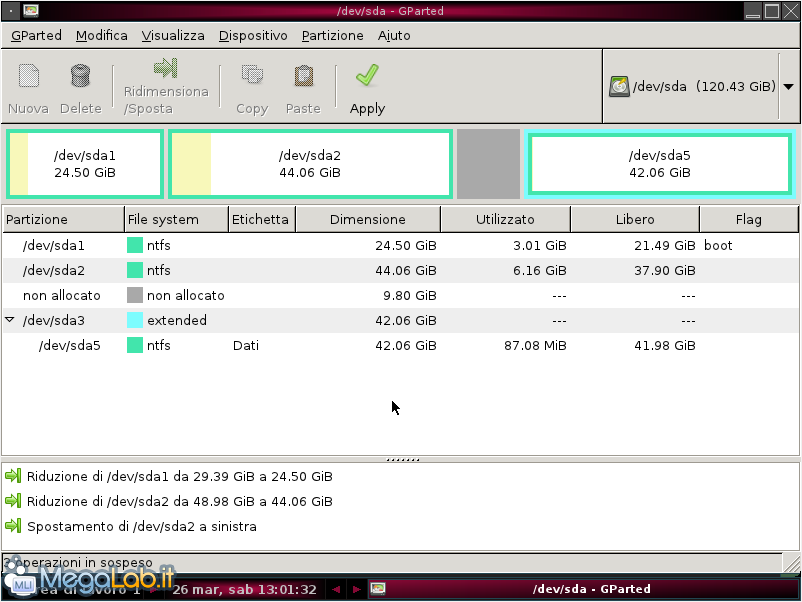Click the 24.50 GiB size cell

(x=406, y=246)
